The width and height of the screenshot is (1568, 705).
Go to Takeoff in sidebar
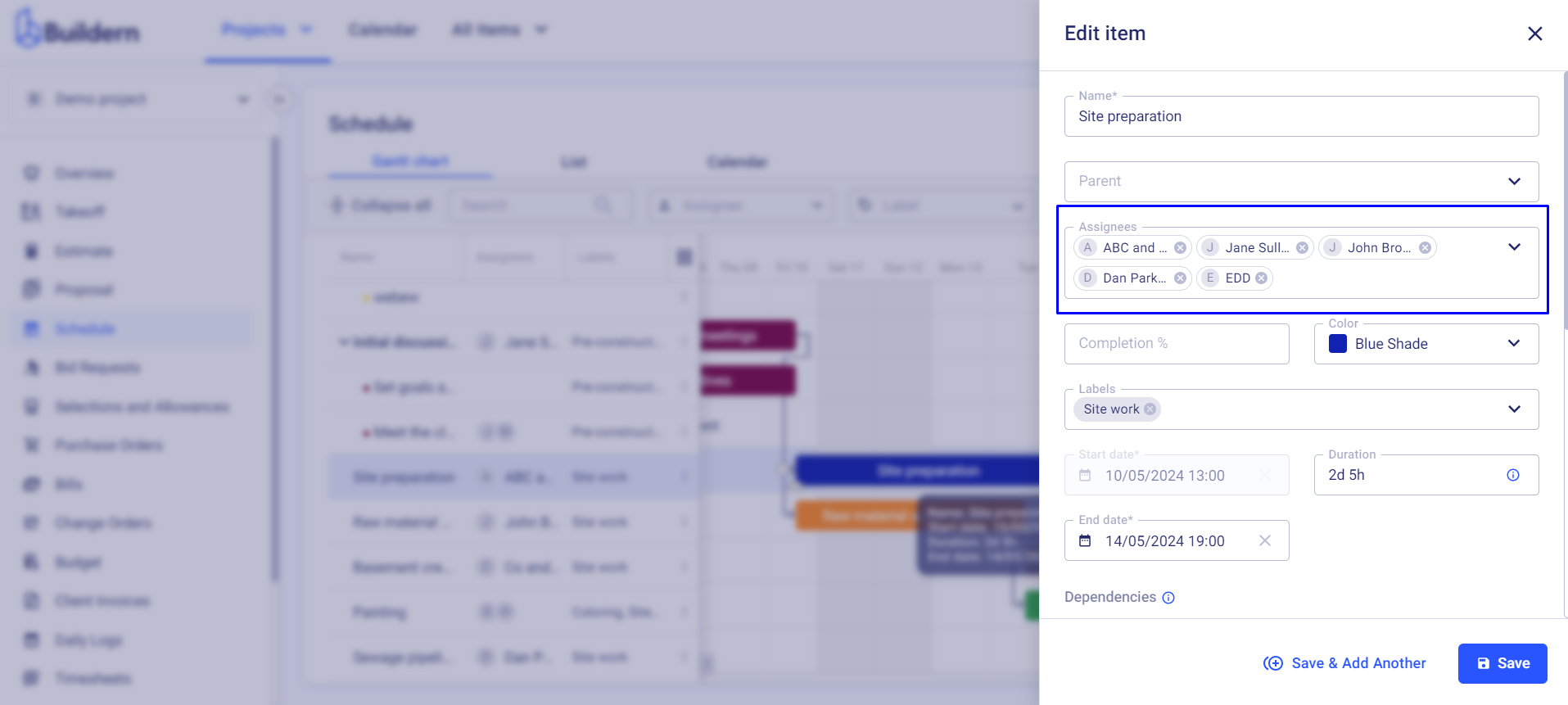point(79,212)
